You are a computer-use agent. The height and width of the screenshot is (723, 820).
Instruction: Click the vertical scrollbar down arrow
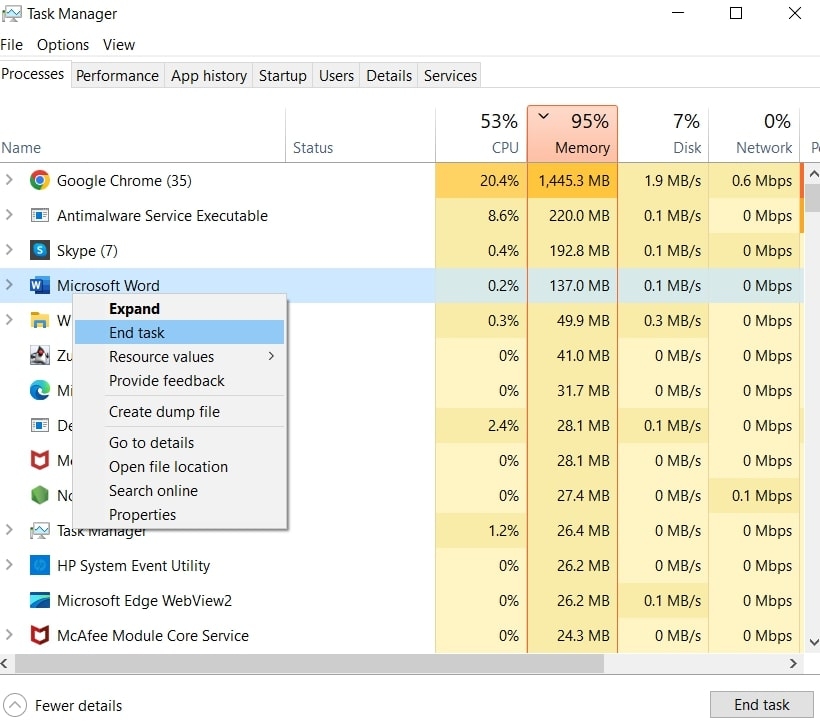813,641
